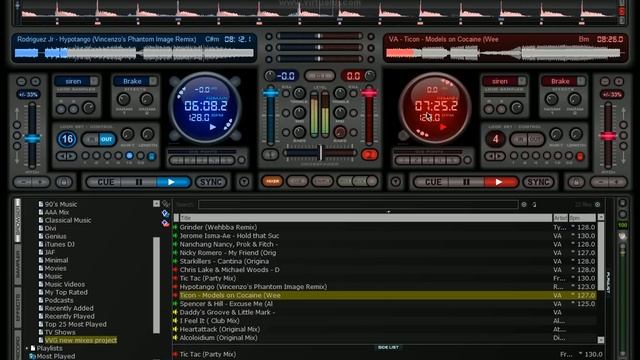Click the left deck pitch slider handle

point(32,138)
